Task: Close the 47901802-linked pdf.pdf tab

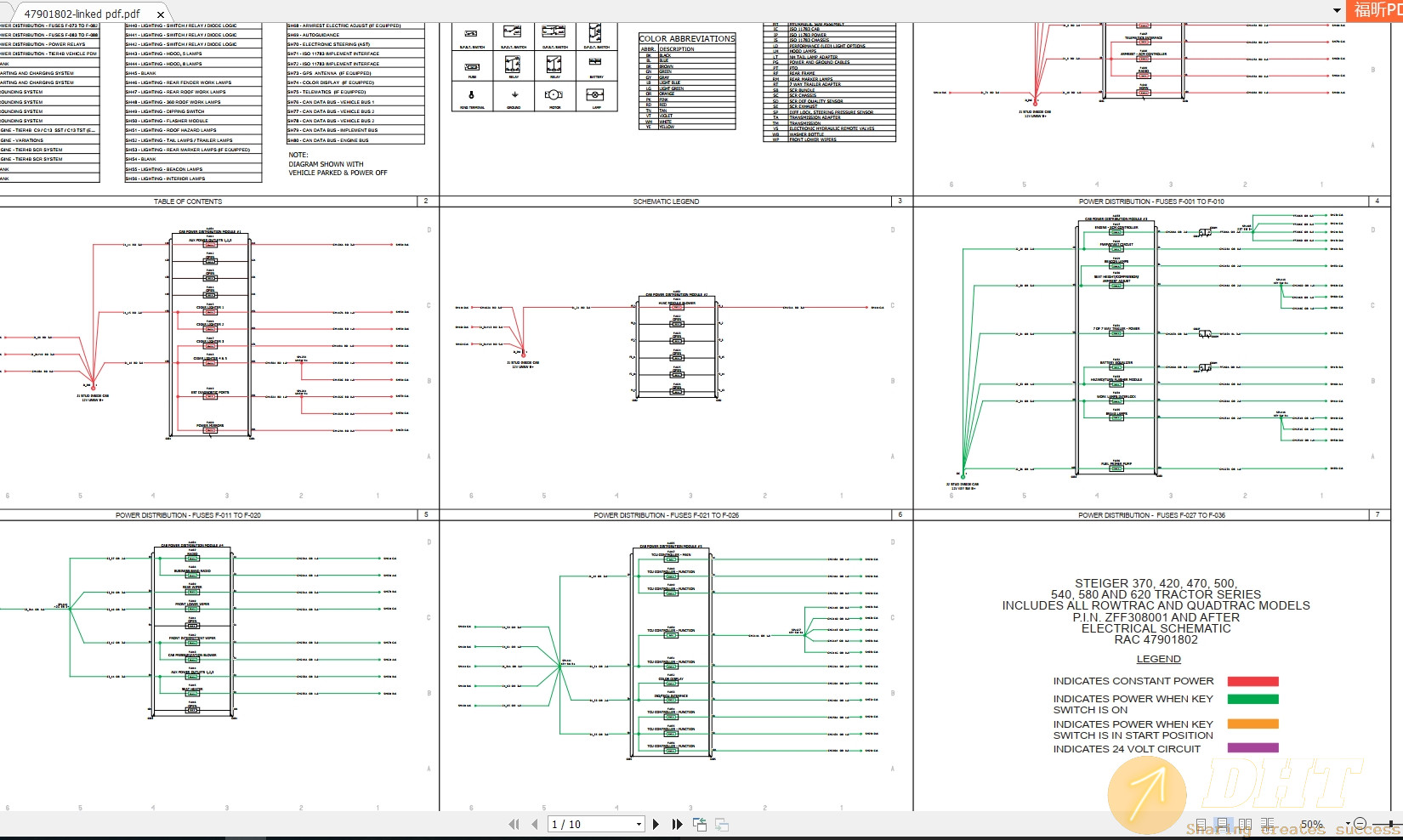Action: coord(161,14)
